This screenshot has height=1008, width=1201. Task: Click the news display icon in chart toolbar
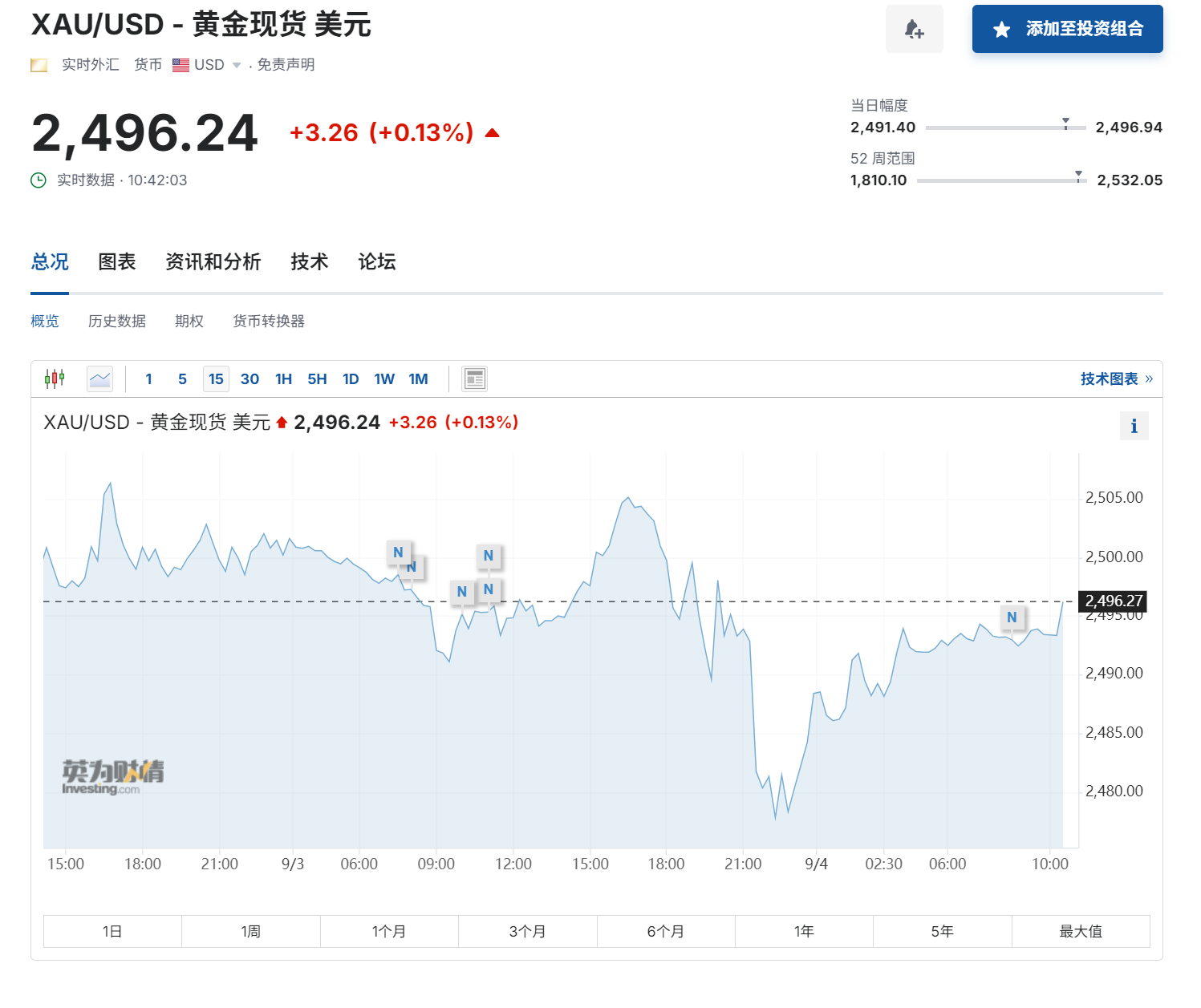pos(475,379)
